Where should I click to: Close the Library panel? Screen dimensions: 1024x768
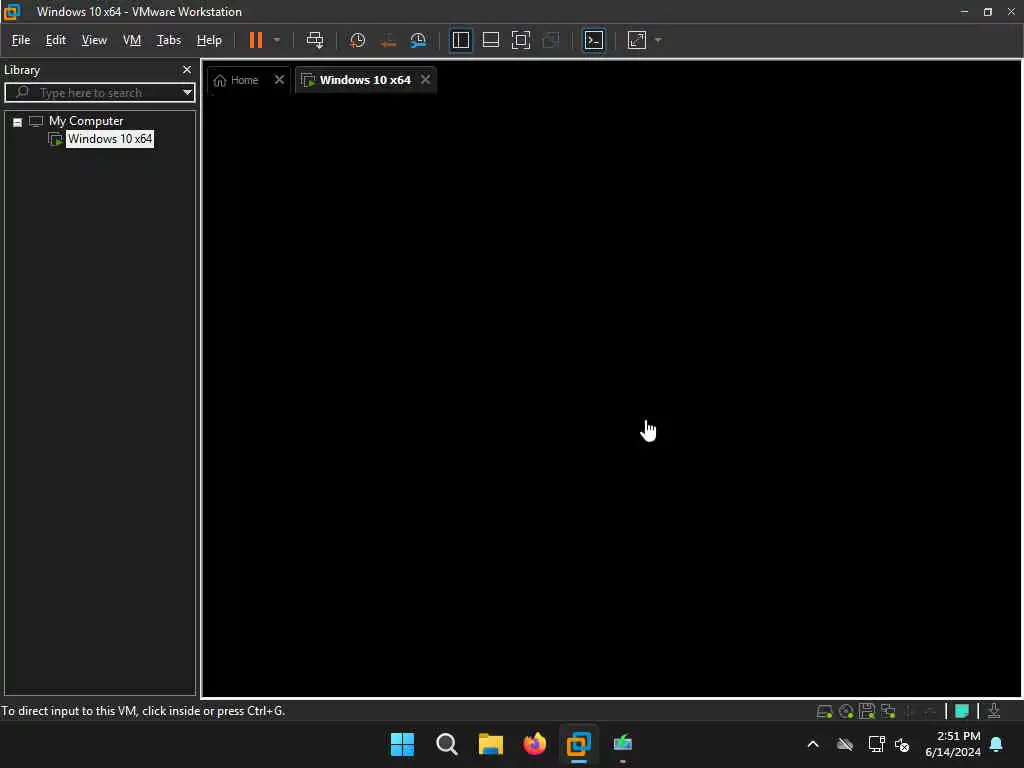pyautogui.click(x=187, y=70)
